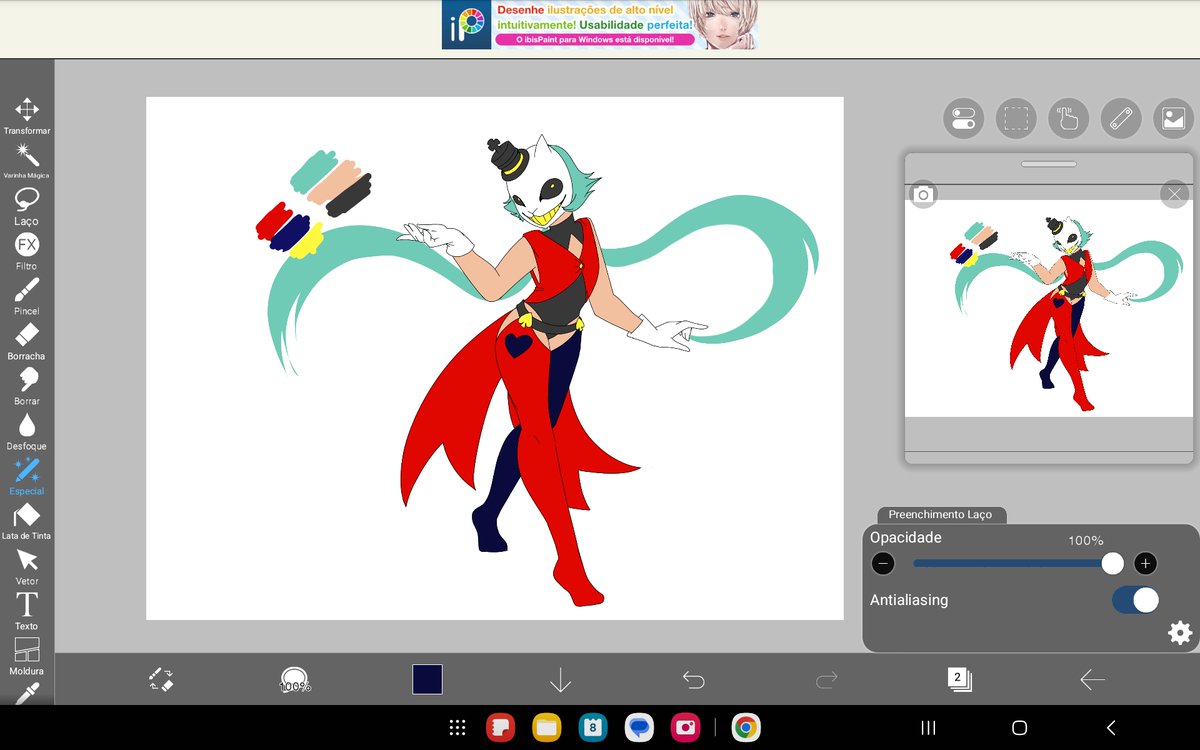
Task: Open the layers panel showing 2
Action: 959,679
